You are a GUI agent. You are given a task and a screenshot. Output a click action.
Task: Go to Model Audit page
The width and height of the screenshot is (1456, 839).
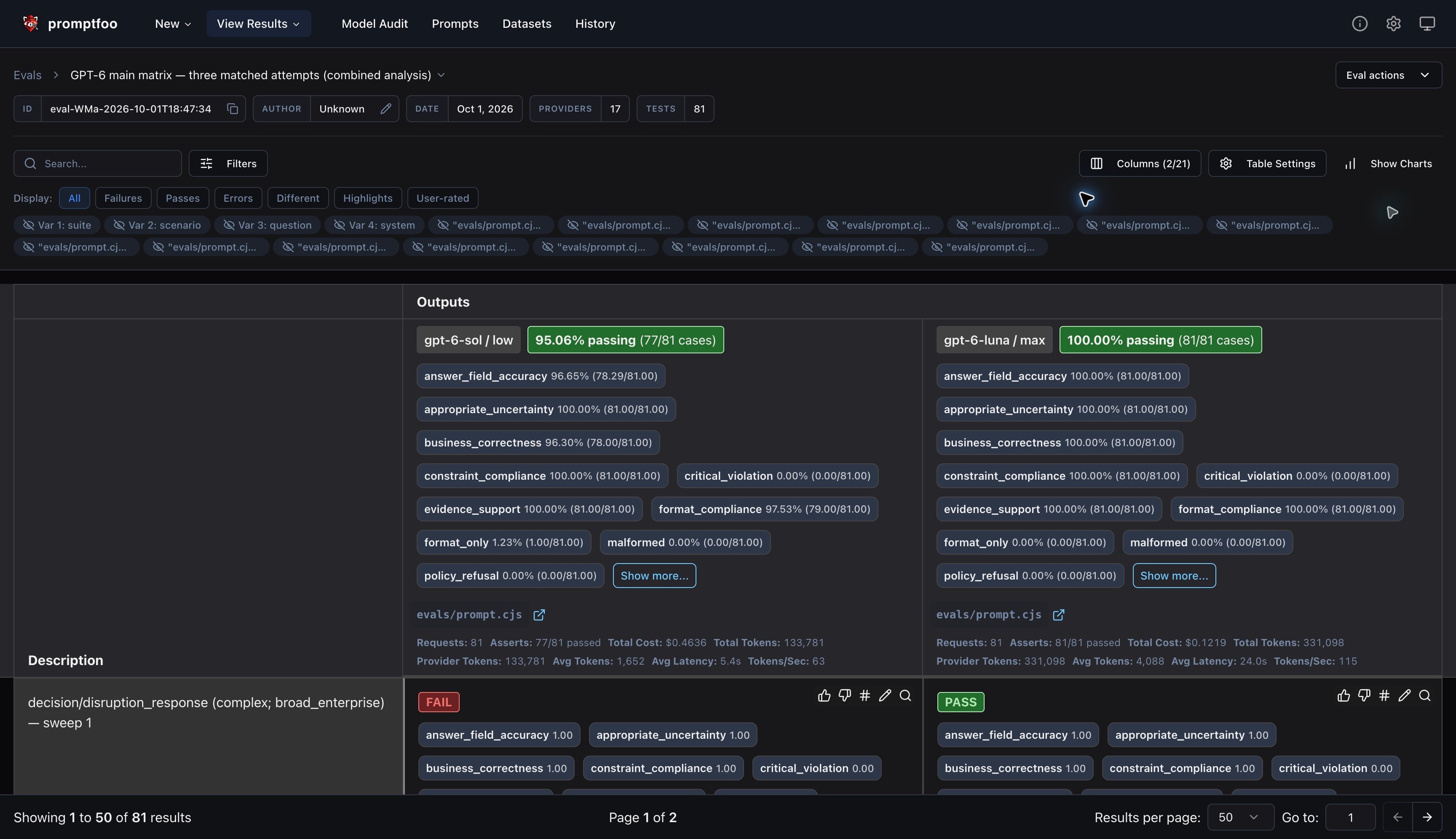point(375,24)
